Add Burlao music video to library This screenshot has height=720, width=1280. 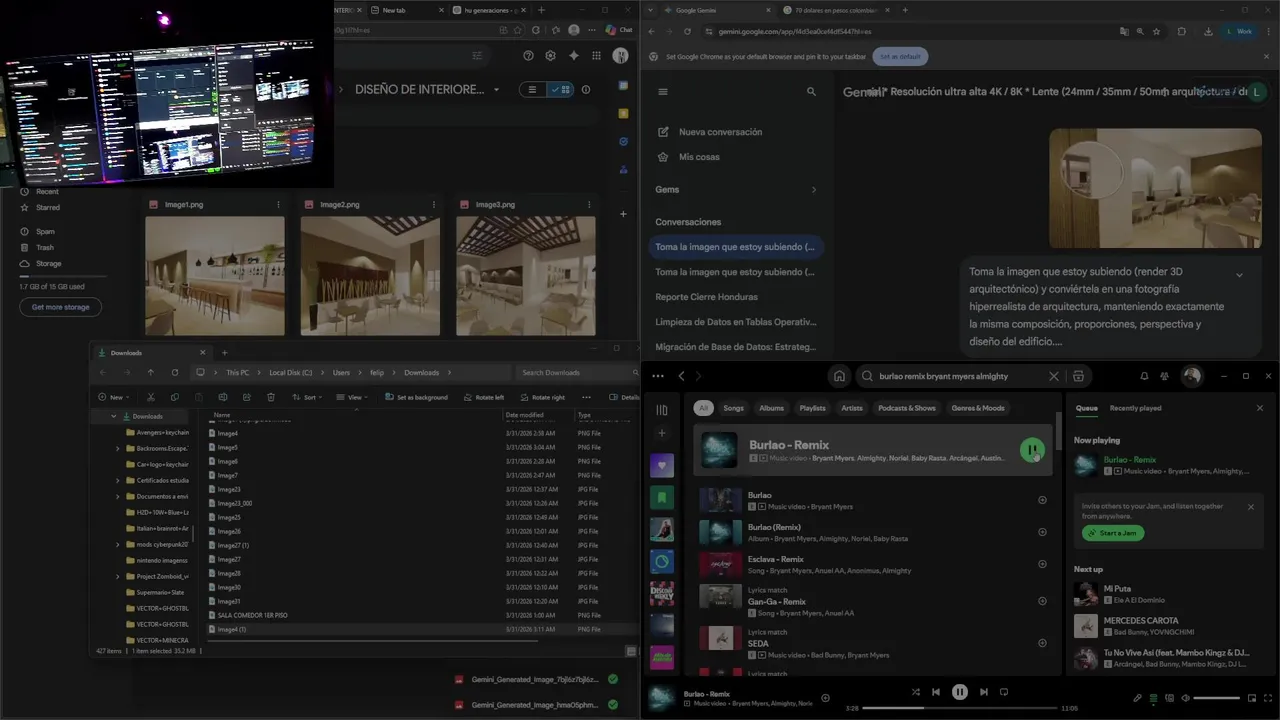click(1042, 500)
